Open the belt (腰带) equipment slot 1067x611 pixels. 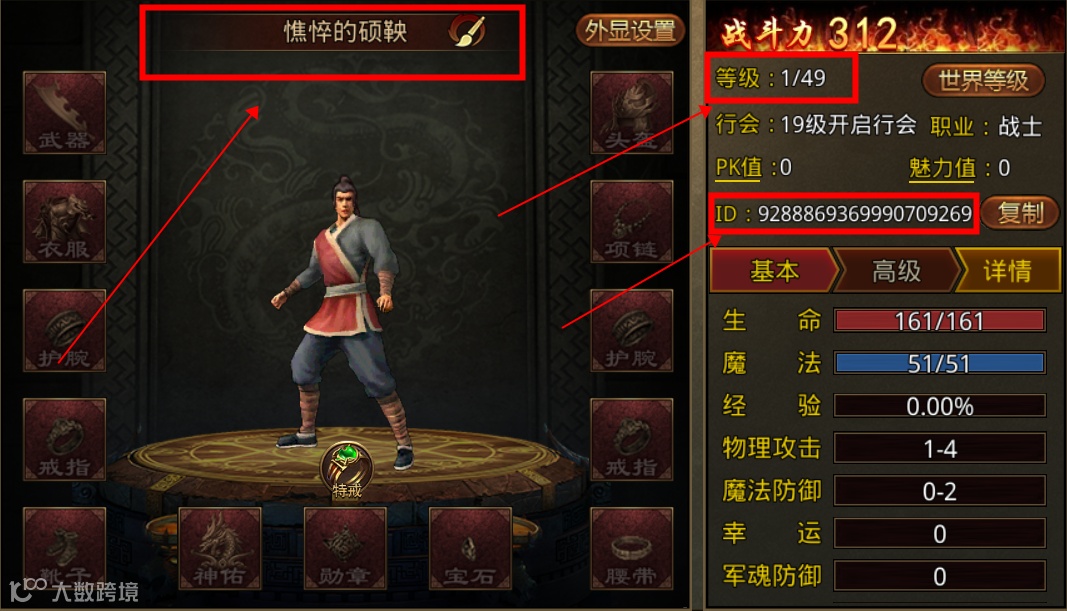click(631, 548)
